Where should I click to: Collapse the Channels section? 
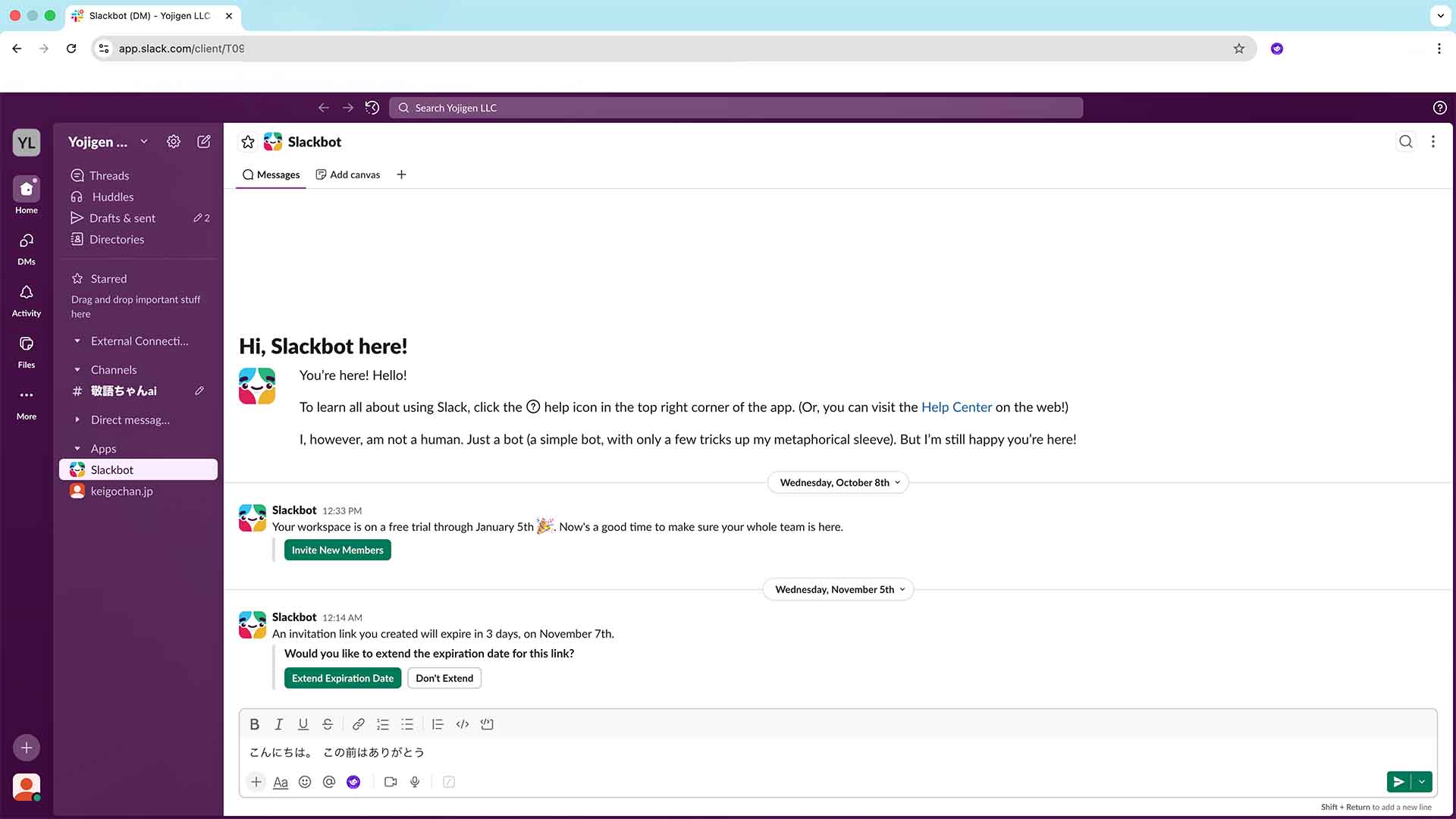point(77,370)
